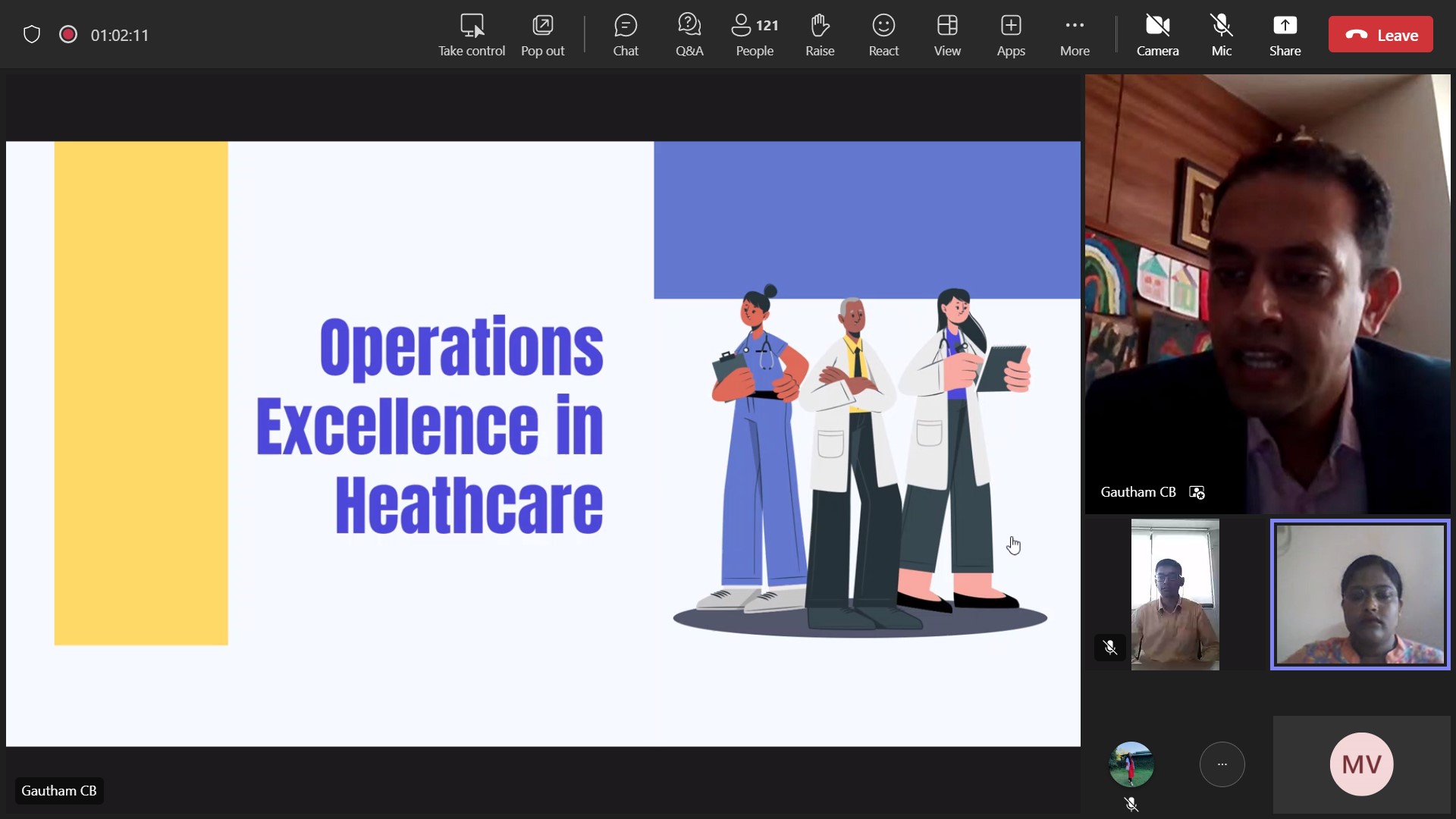Click the Share content button

click(1285, 35)
